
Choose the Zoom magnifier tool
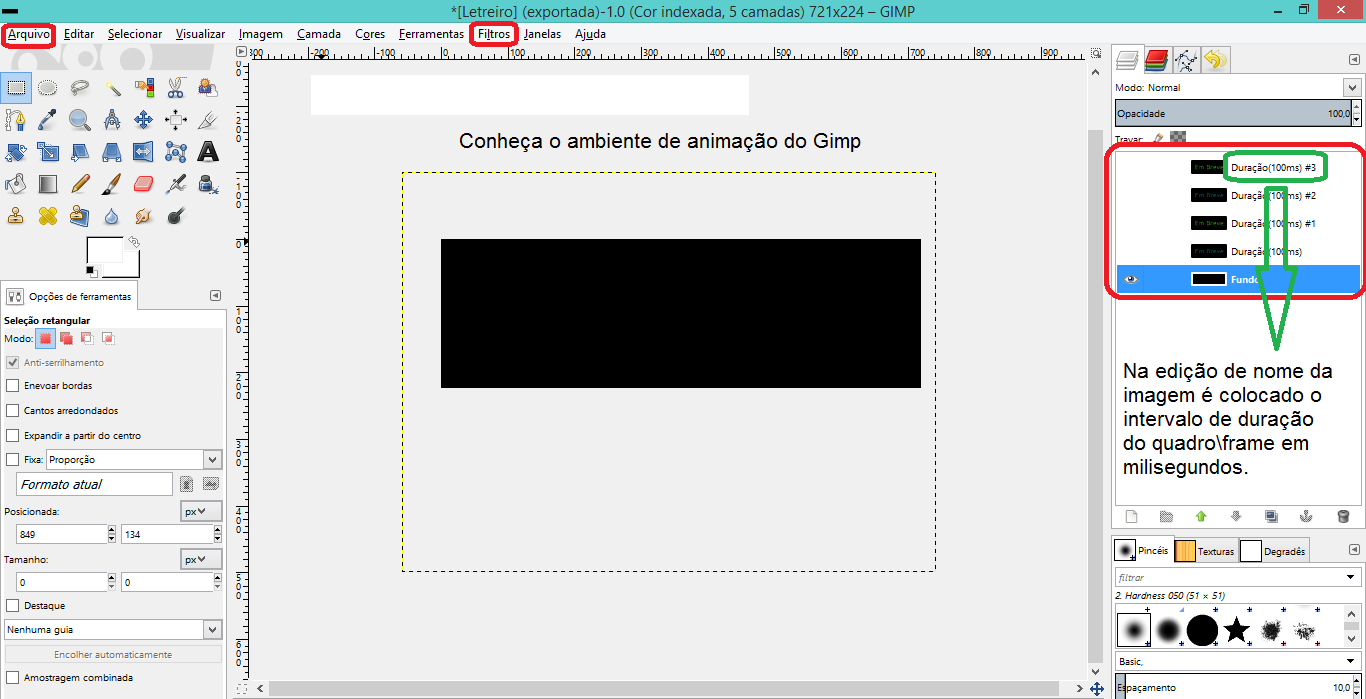(x=79, y=120)
